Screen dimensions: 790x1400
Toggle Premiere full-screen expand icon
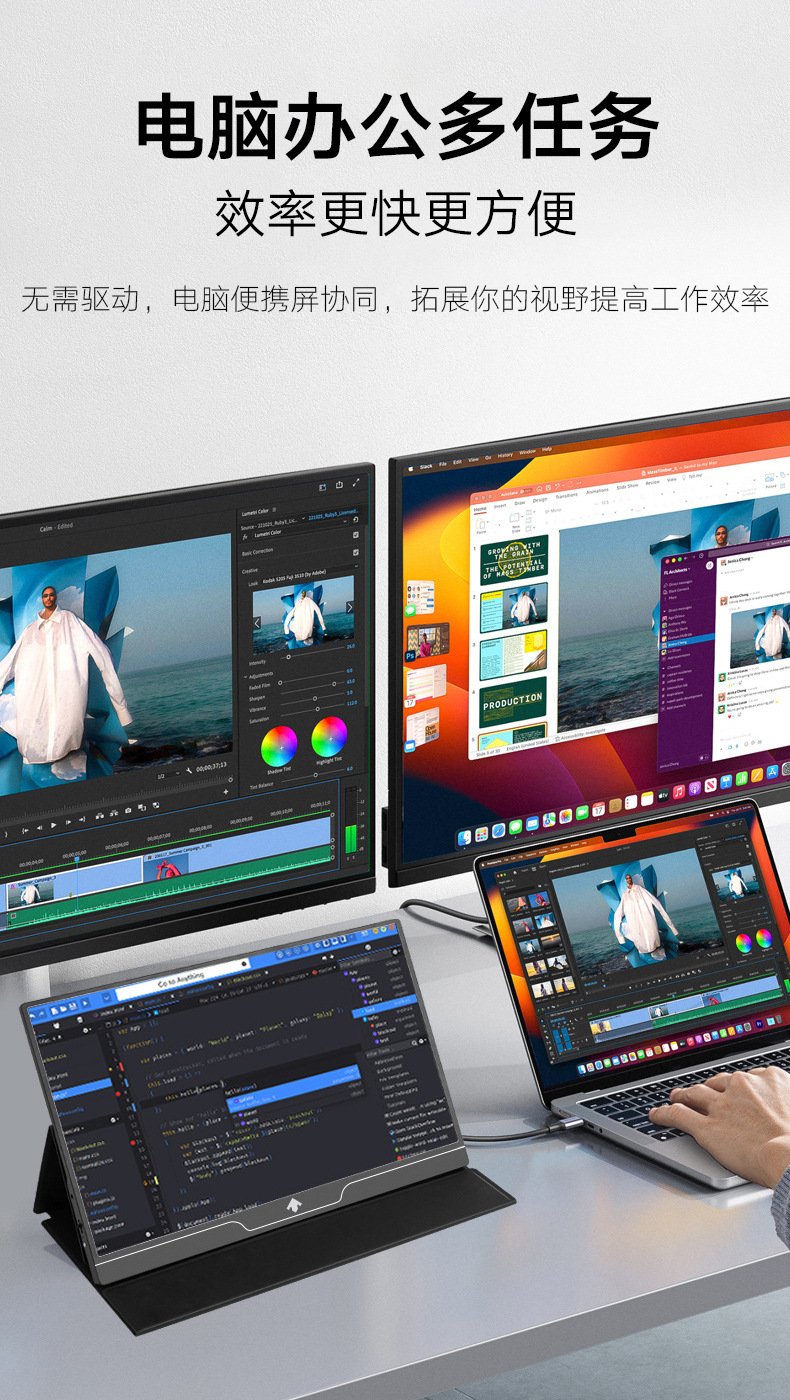click(x=356, y=483)
